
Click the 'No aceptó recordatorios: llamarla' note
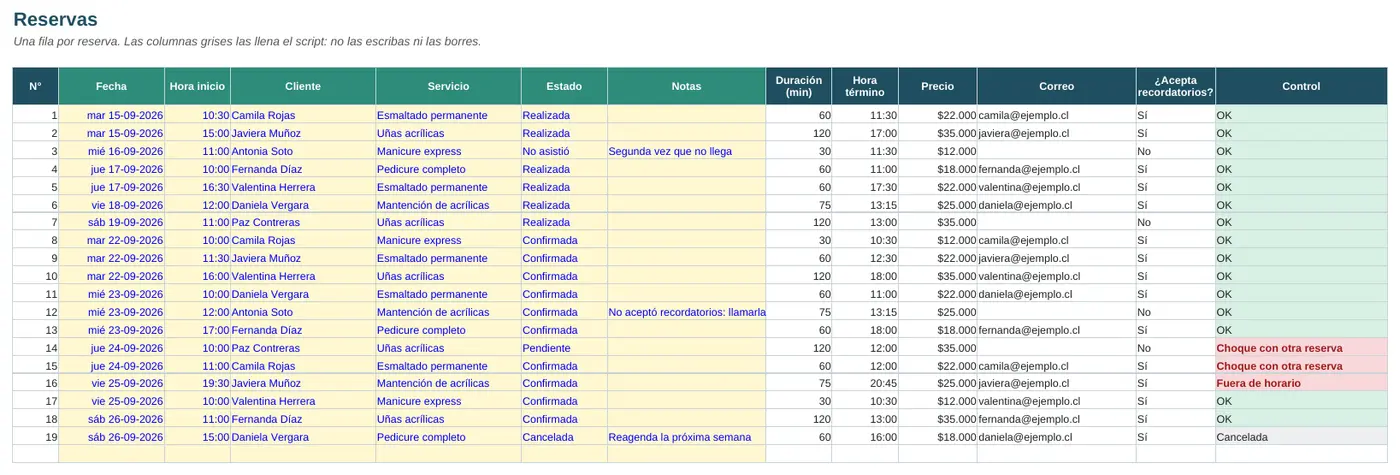[x=686, y=312]
